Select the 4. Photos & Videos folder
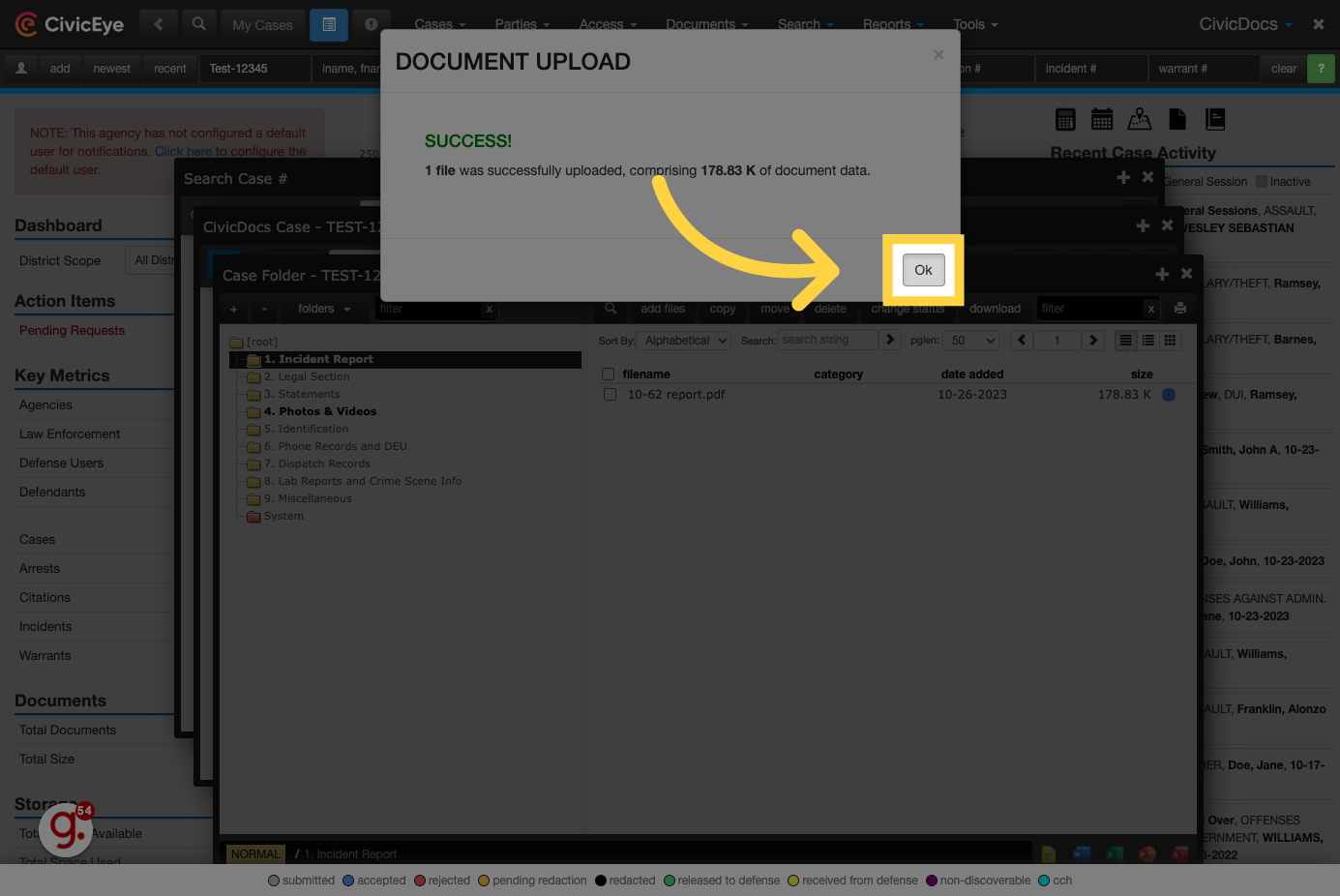This screenshot has height=896, width=1340. 320,411
